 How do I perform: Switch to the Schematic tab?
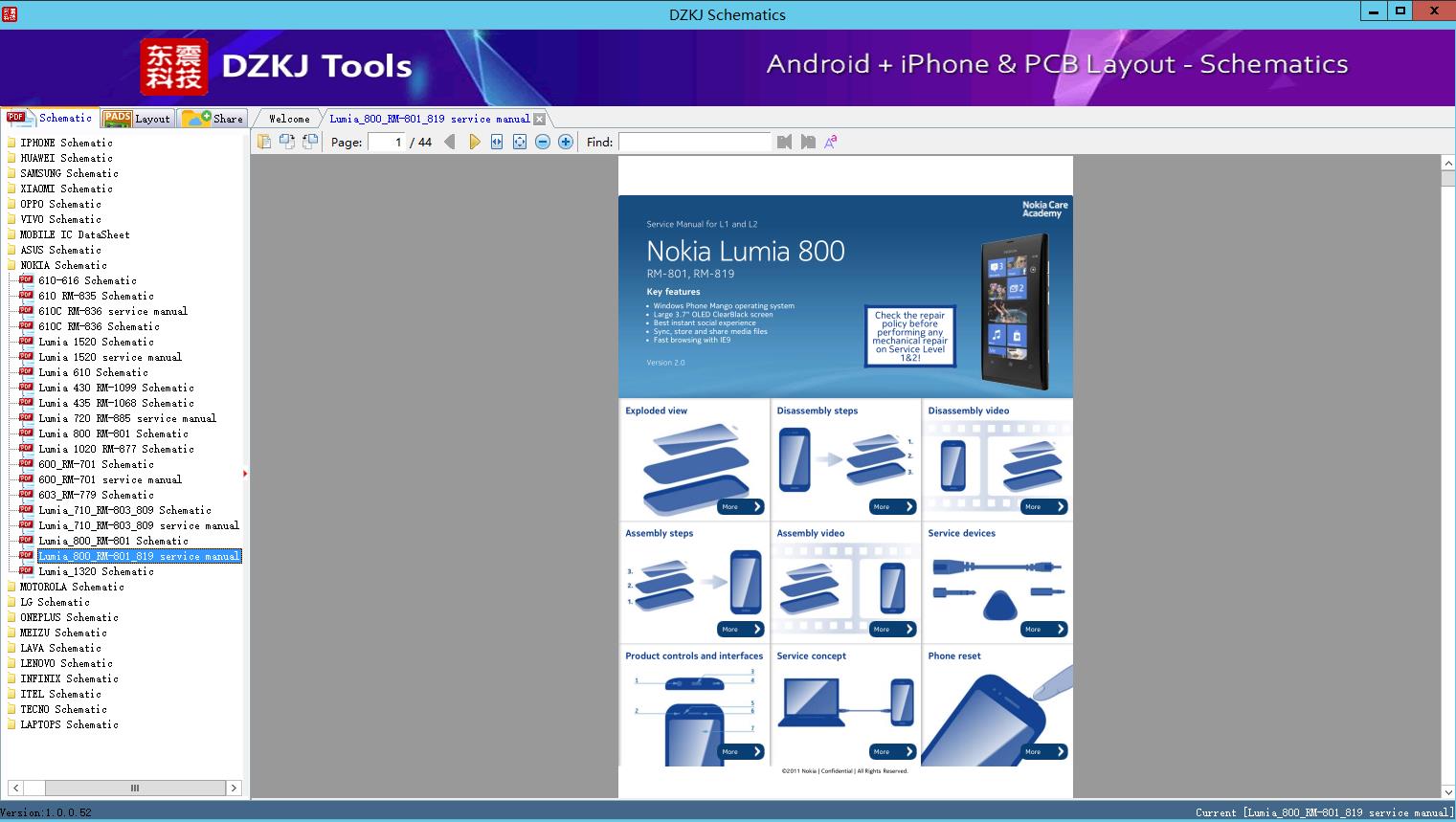pyautogui.click(x=50, y=118)
